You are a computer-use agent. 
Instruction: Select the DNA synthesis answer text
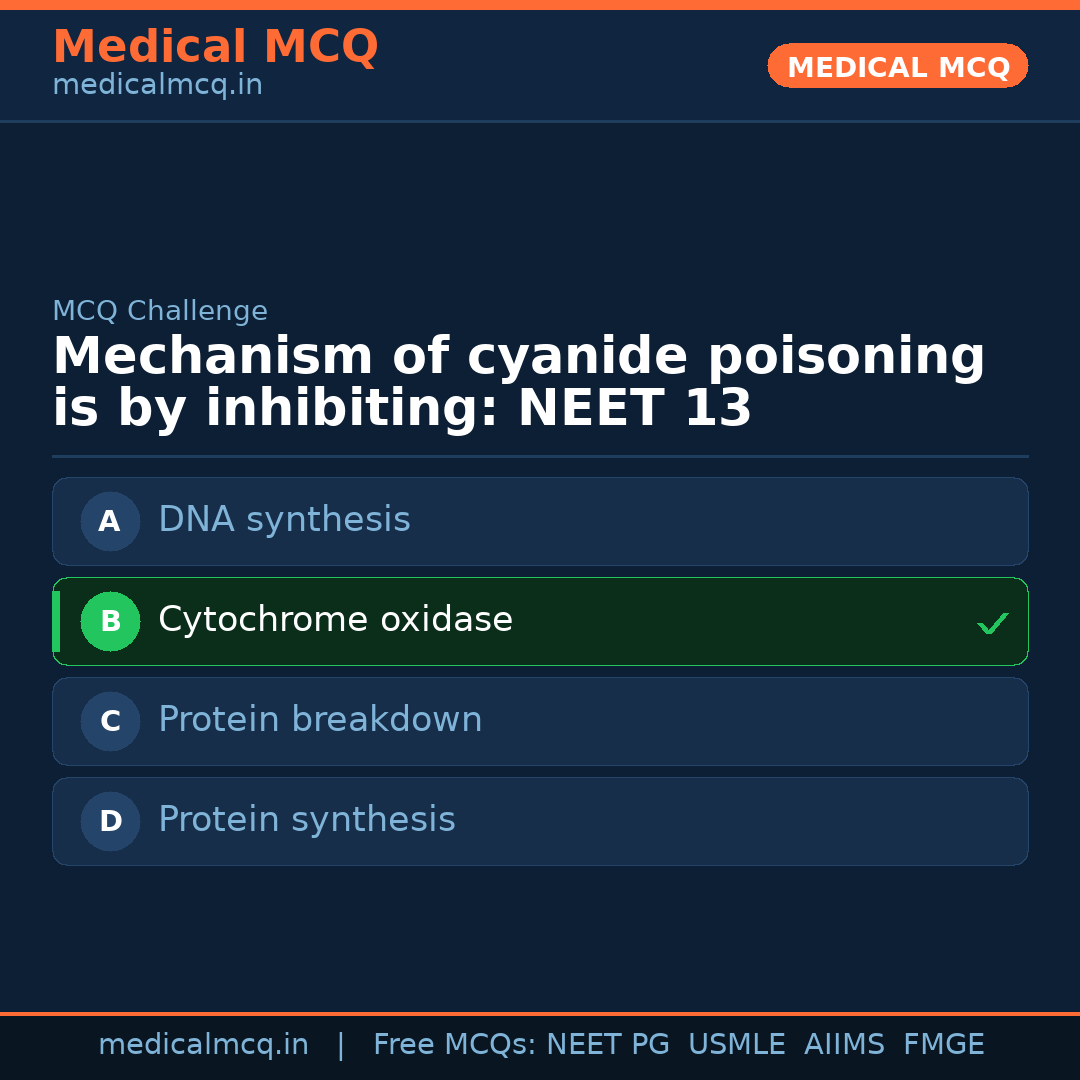pos(284,520)
